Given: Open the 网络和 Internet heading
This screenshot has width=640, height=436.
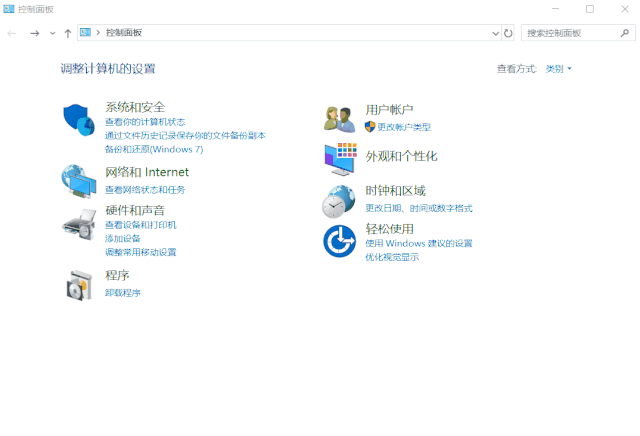Looking at the screenshot, I should [147, 172].
